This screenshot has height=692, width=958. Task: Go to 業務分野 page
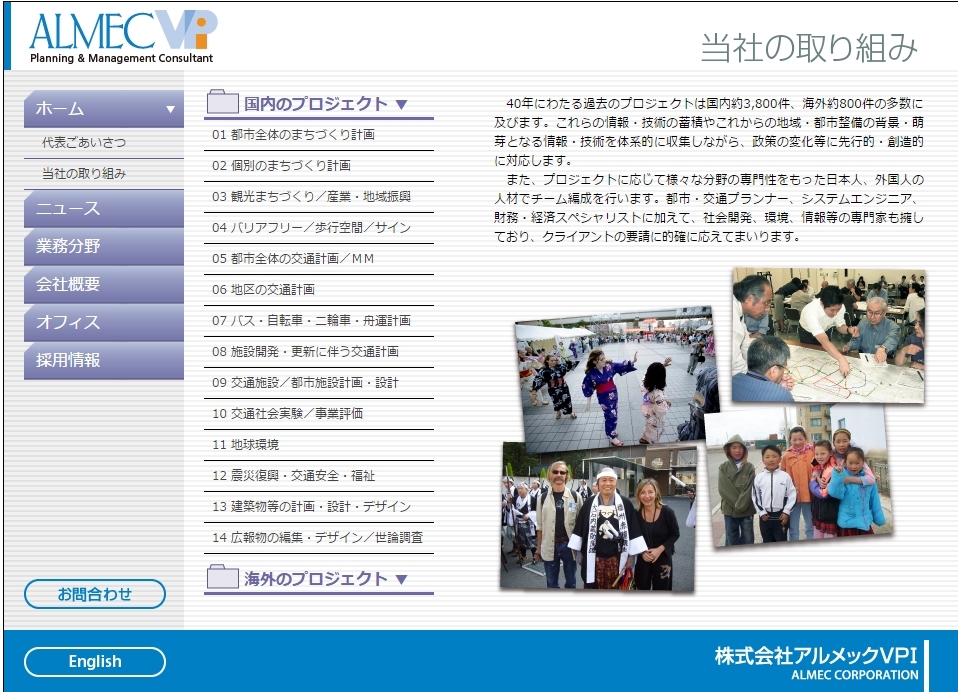pyautogui.click(x=104, y=246)
